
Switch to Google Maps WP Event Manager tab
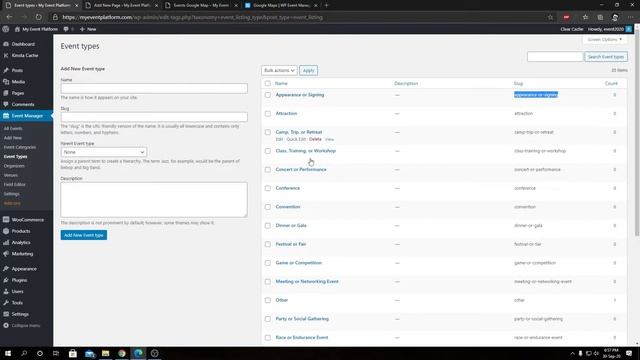281,5
